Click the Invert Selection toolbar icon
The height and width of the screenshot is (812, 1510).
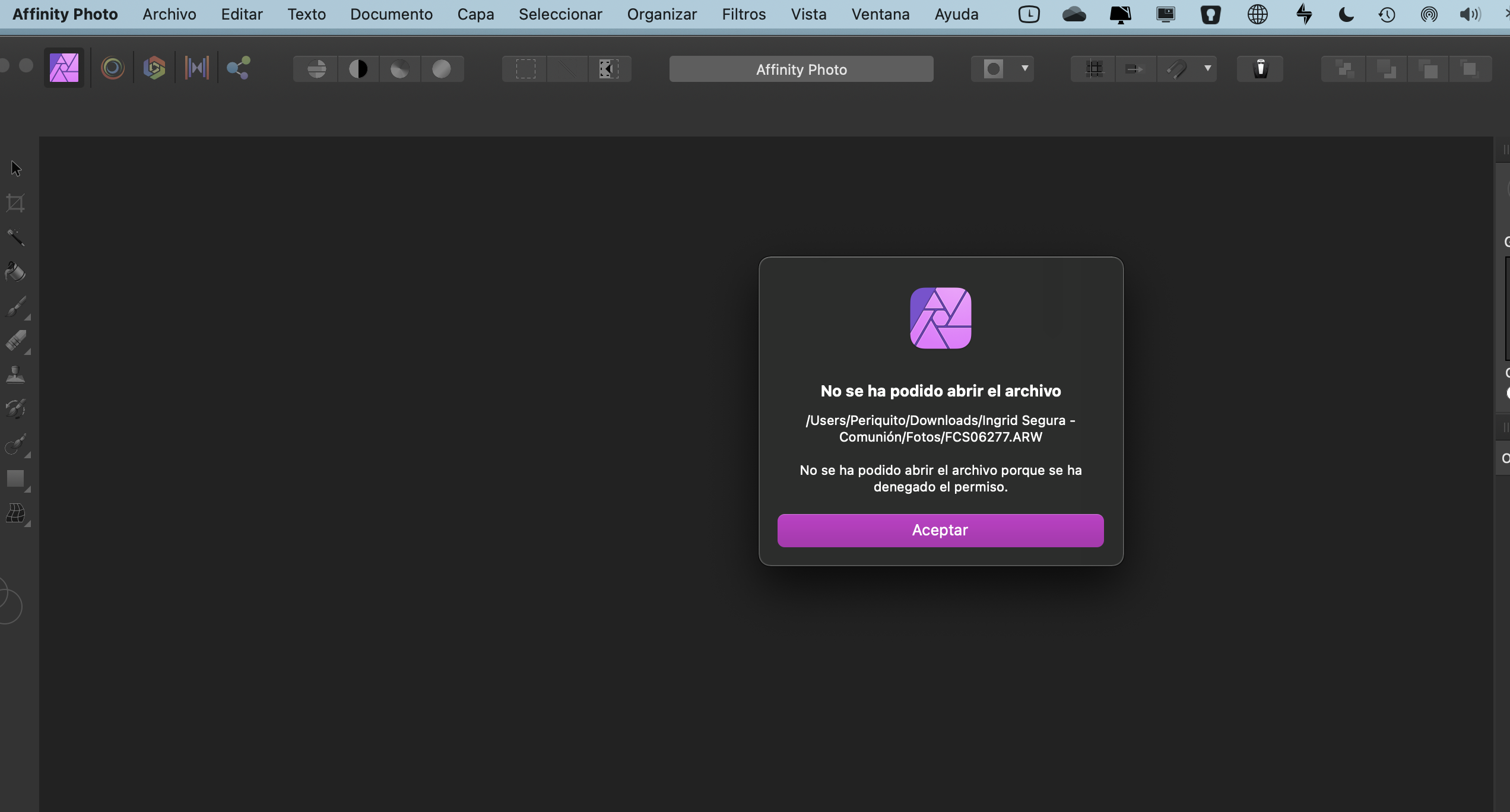pos(609,69)
